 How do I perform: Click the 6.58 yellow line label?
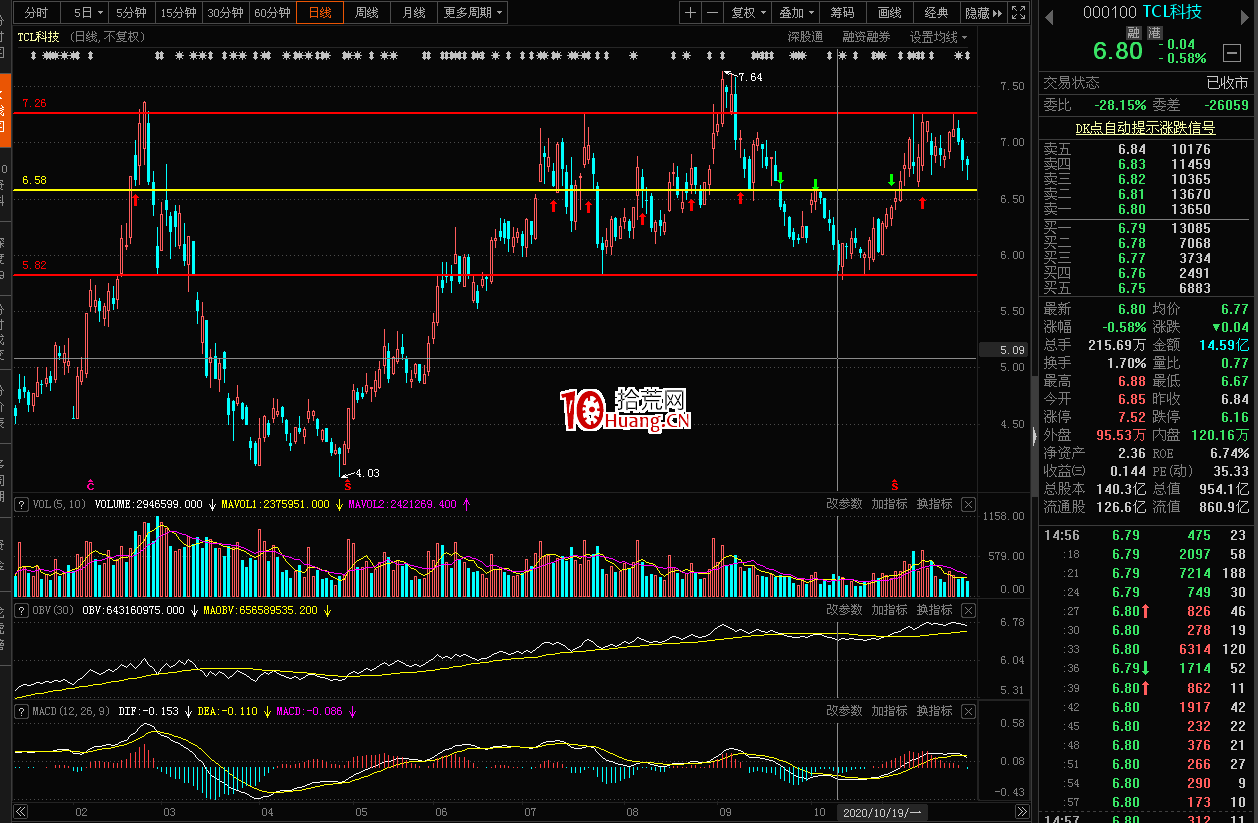34,181
